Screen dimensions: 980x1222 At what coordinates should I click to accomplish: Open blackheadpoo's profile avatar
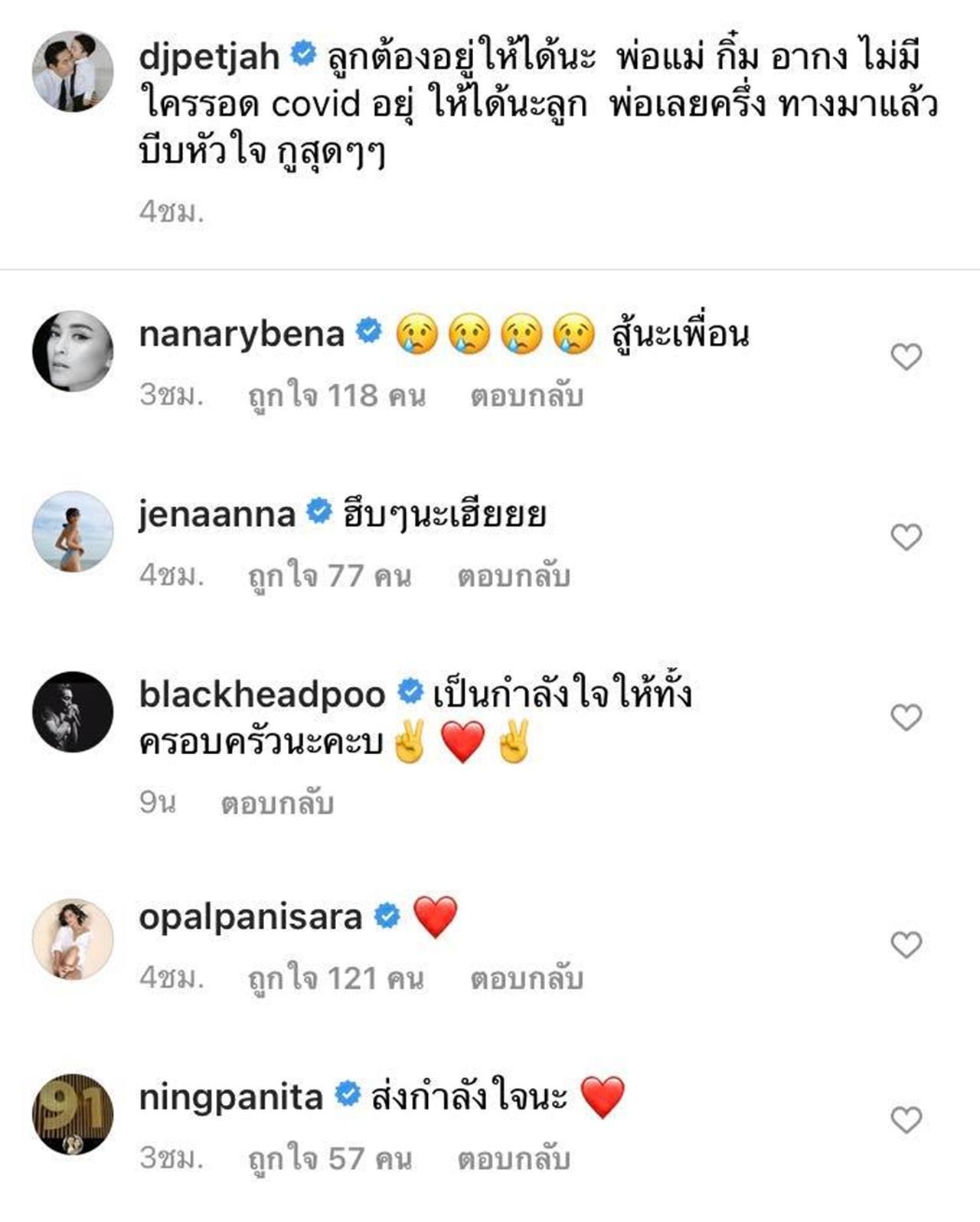coord(73,712)
